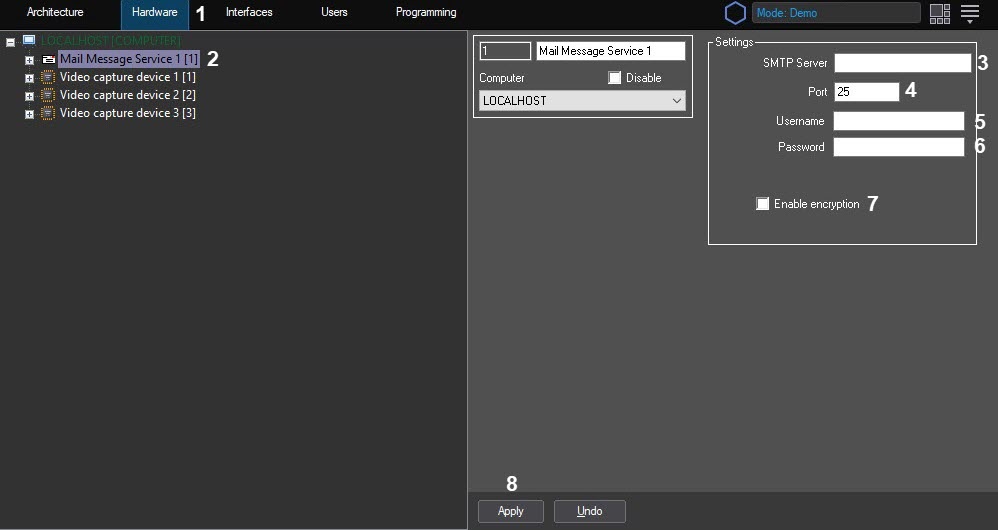998x530 pixels.
Task: Switch to the Interfaces tab
Action: [x=249, y=12]
